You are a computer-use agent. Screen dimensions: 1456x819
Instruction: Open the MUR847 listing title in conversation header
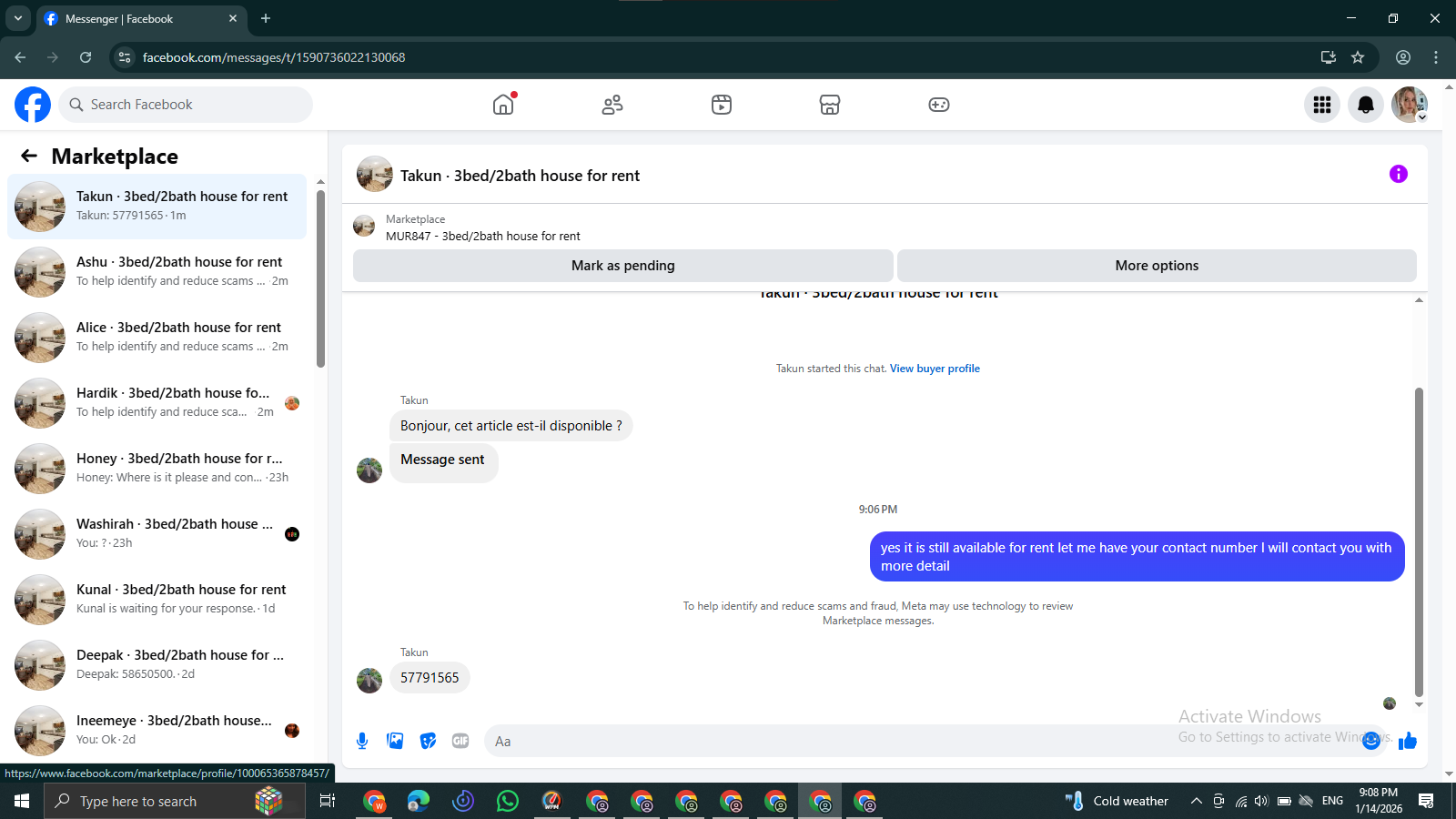pyautogui.click(x=483, y=236)
